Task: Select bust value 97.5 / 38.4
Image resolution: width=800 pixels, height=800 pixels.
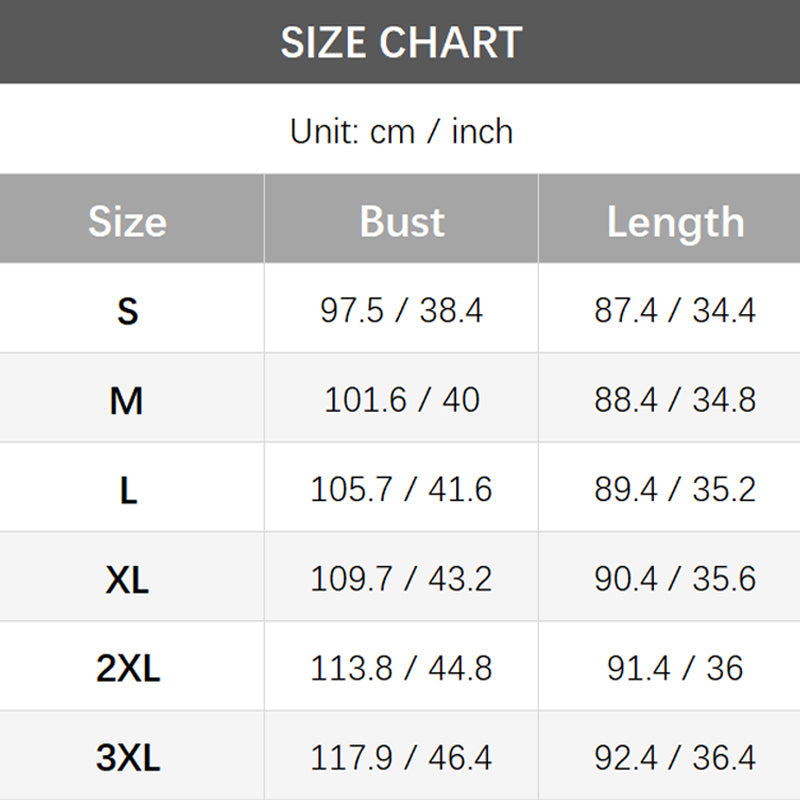Action: tap(401, 311)
